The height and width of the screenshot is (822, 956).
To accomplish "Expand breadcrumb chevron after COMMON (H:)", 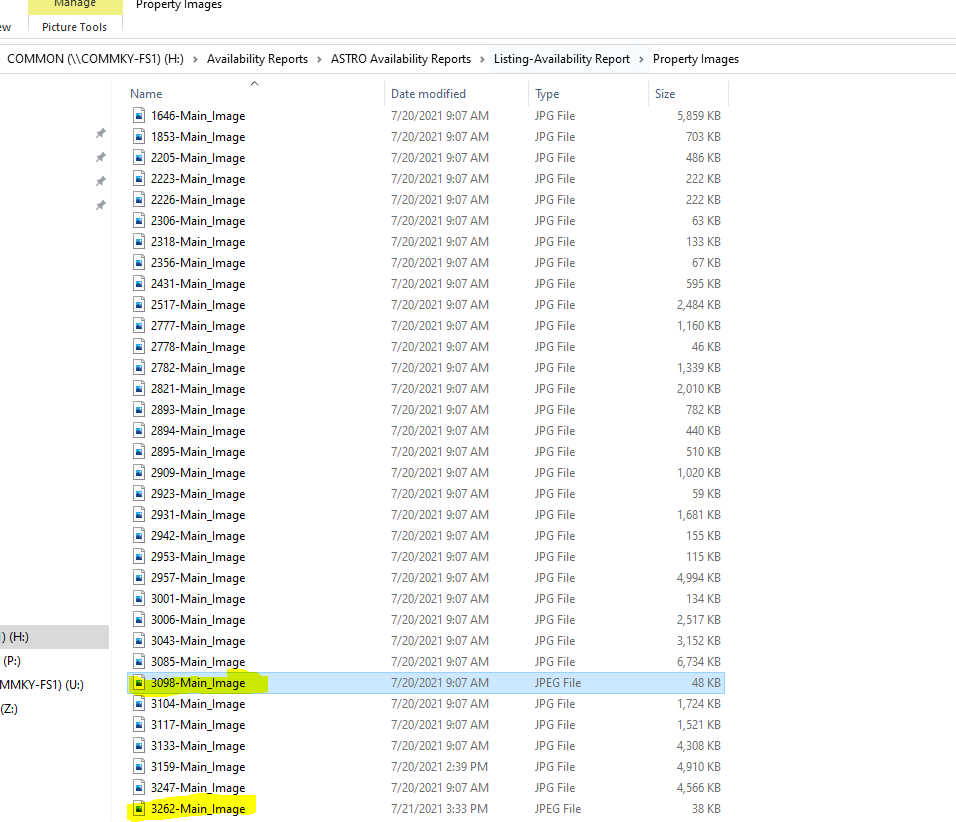I will point(193,59).
